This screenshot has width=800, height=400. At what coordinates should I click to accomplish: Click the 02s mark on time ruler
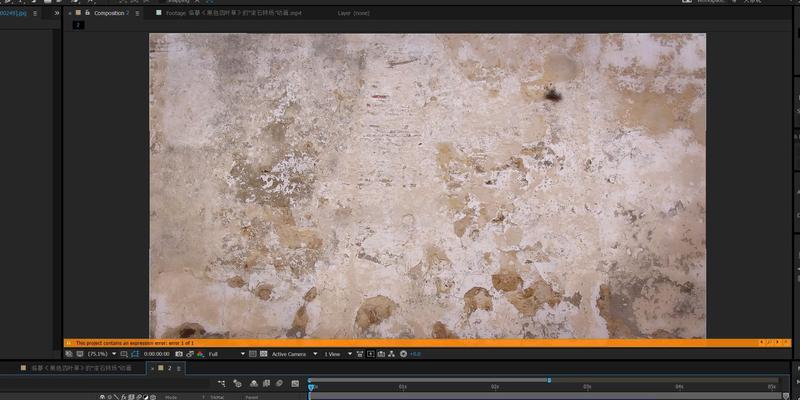[495, 387]
